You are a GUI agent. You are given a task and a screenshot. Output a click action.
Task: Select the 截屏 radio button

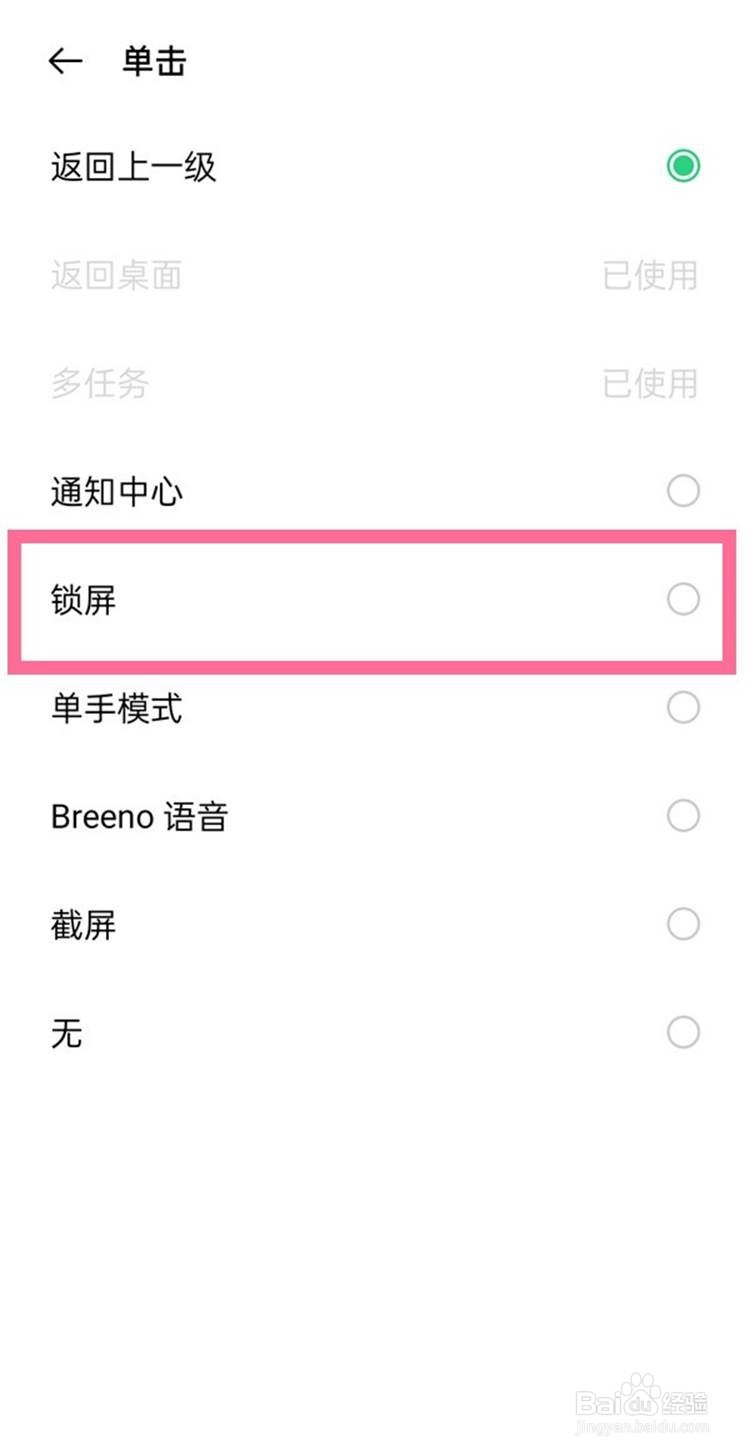click(683, 924)
